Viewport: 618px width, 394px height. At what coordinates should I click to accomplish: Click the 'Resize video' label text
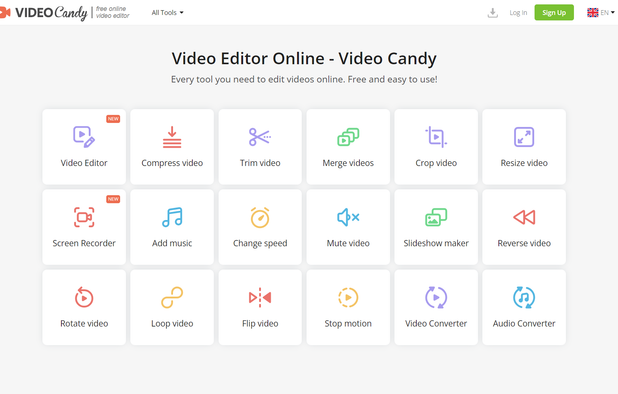[x=524, y=163]
